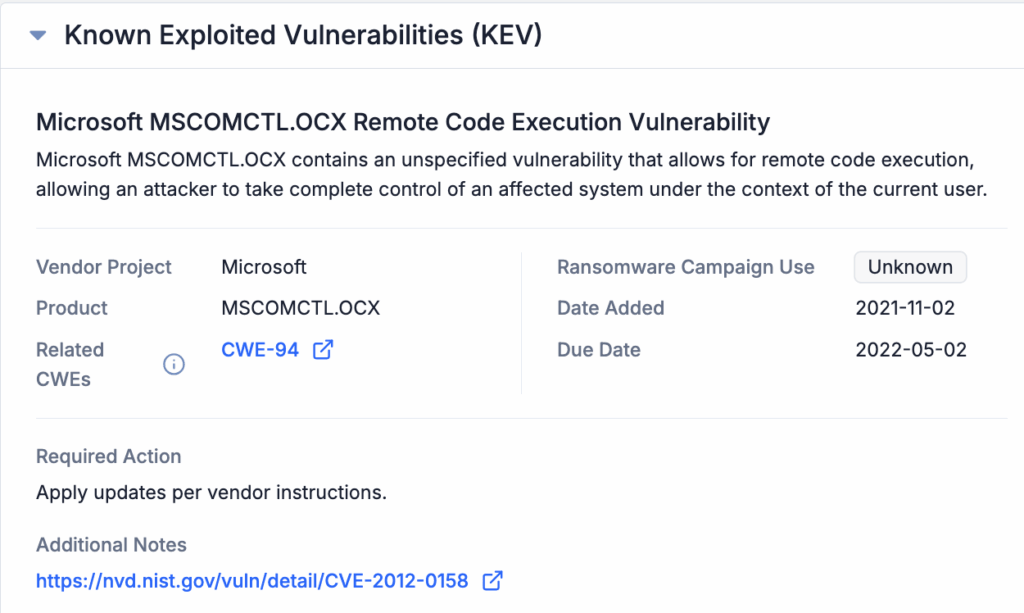Click the Known Exploited Vulnerabilities (KEV) header

pyautogui.click(x=302, y=36)
